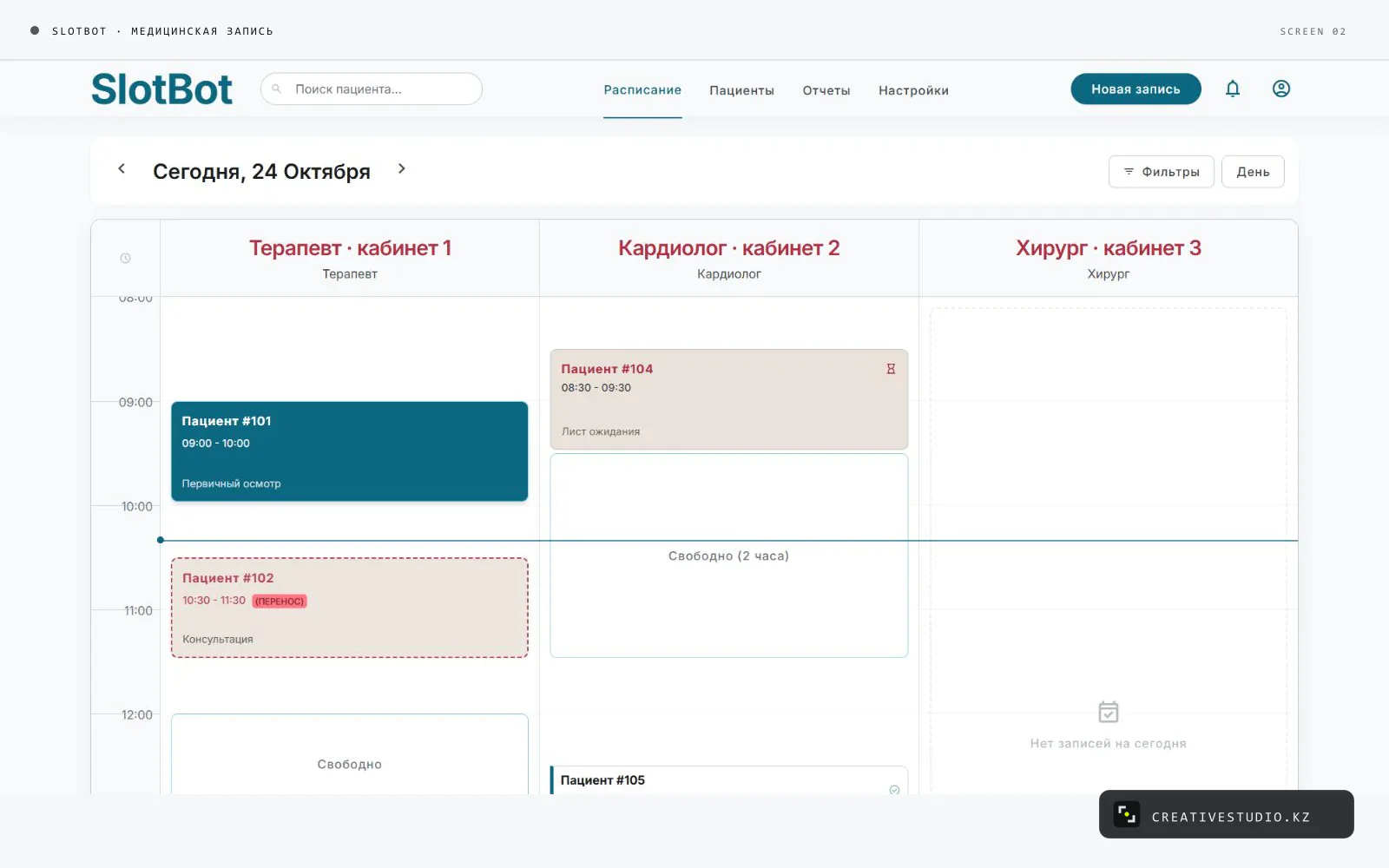Open the Пациент #102 rescheduled appointment
The height and width of the screenshot is (868, 1389).
click(350, 608)
